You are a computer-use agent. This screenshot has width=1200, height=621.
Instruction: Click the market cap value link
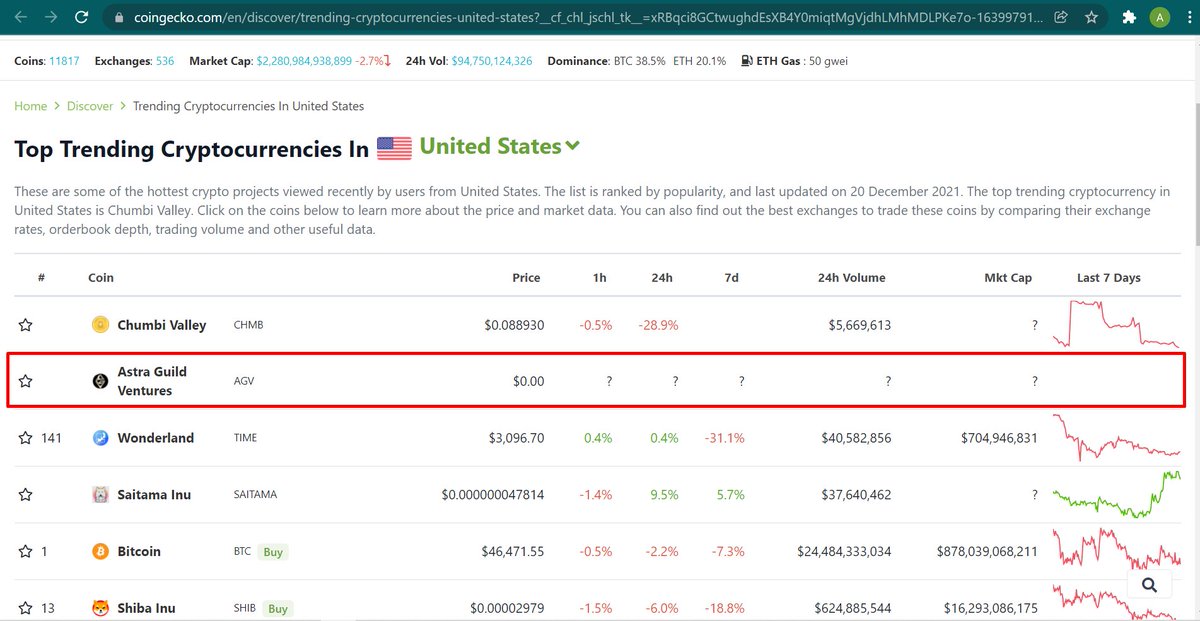point(304,61)
